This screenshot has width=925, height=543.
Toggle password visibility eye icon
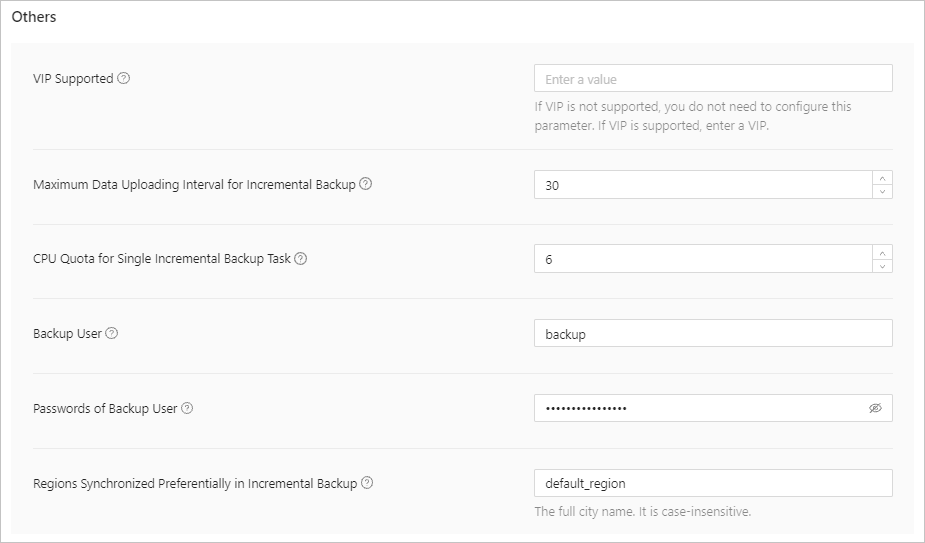tap(875, 408)
